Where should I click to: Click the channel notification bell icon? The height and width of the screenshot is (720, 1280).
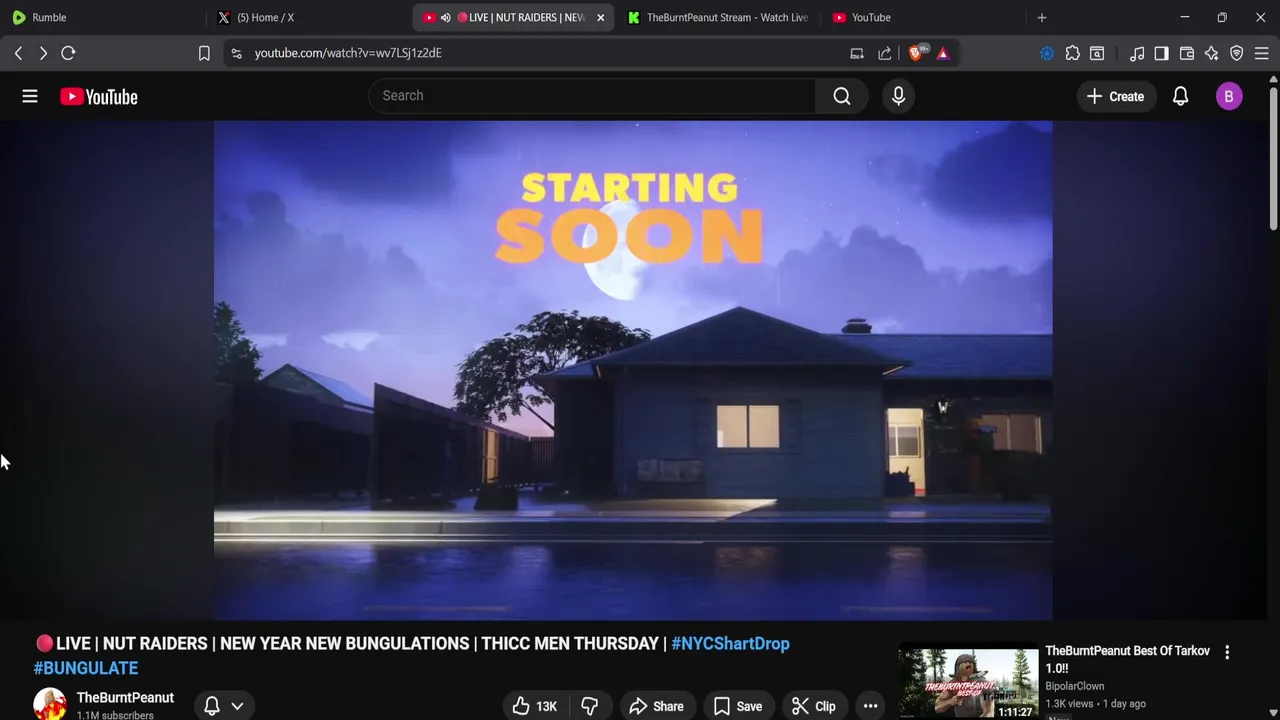tap(212, 706)
